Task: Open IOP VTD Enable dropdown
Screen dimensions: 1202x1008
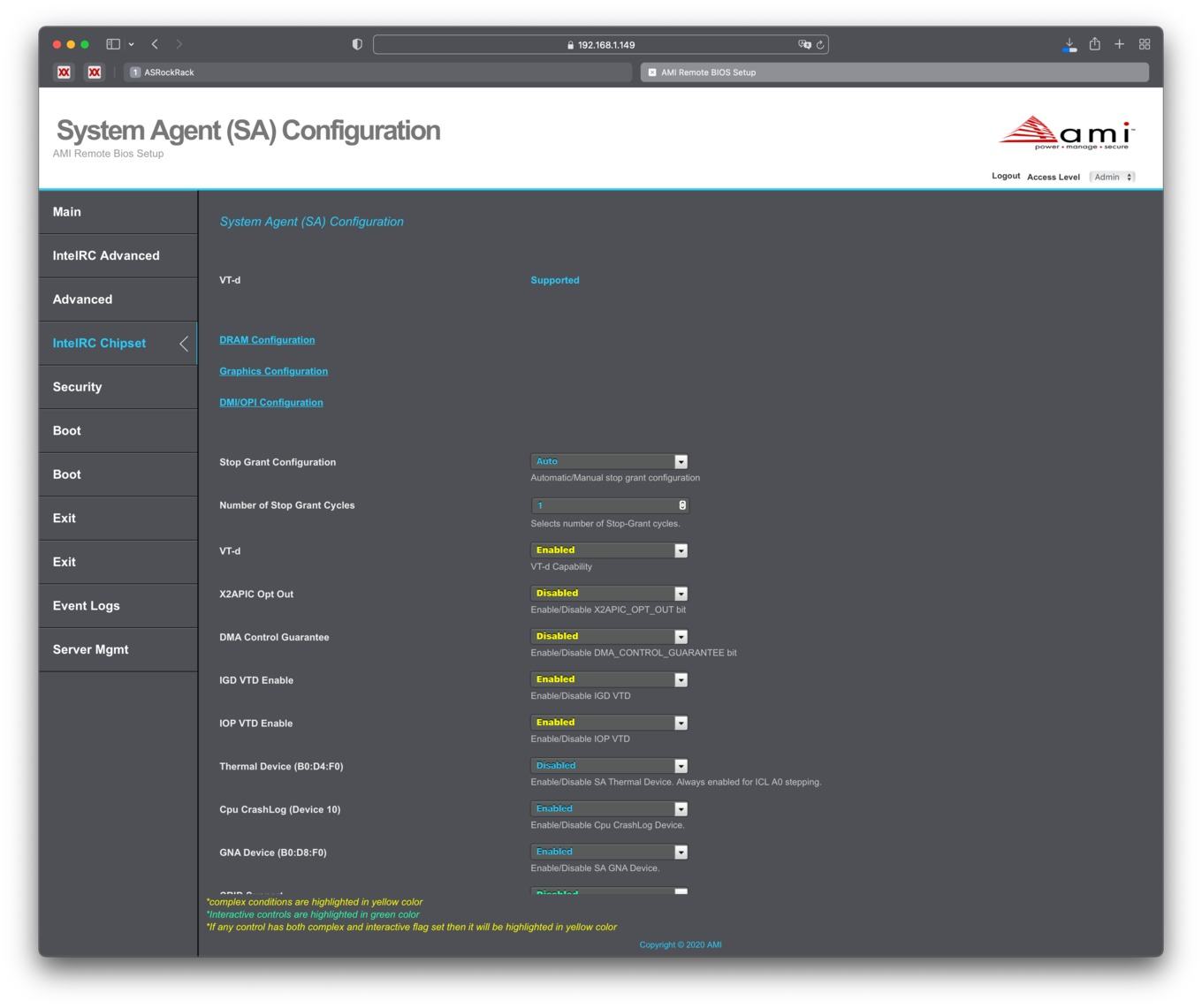Action: pyautogui.click(x=609, y=723)
